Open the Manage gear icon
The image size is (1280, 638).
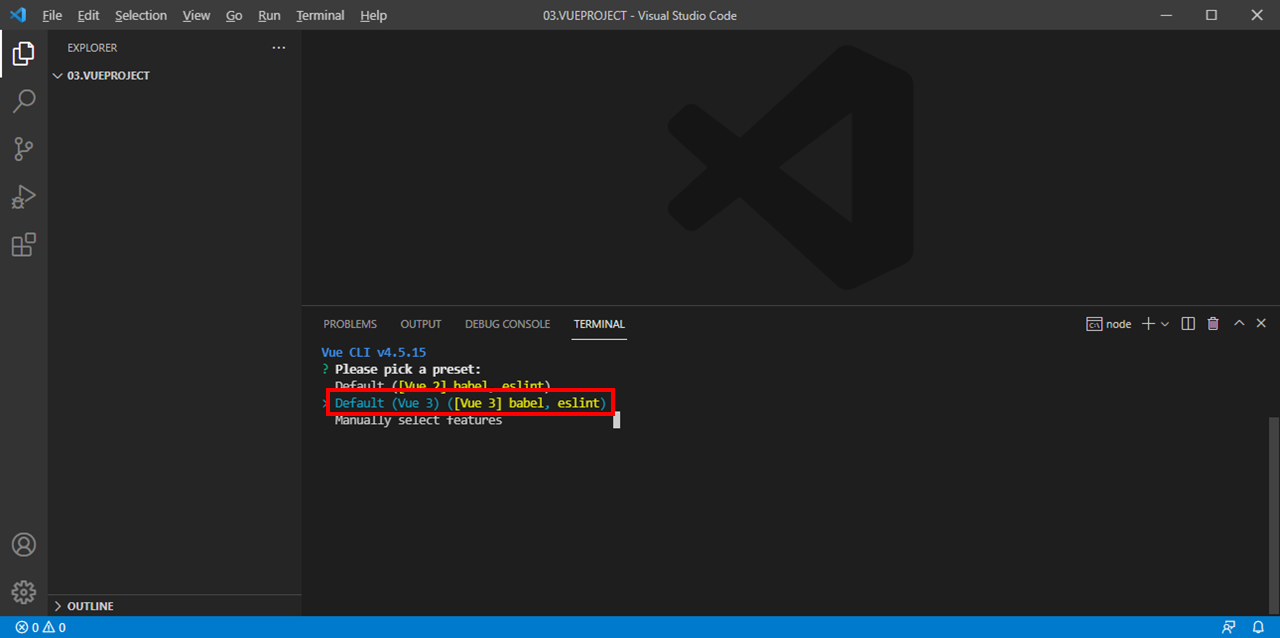click(23, 592)
